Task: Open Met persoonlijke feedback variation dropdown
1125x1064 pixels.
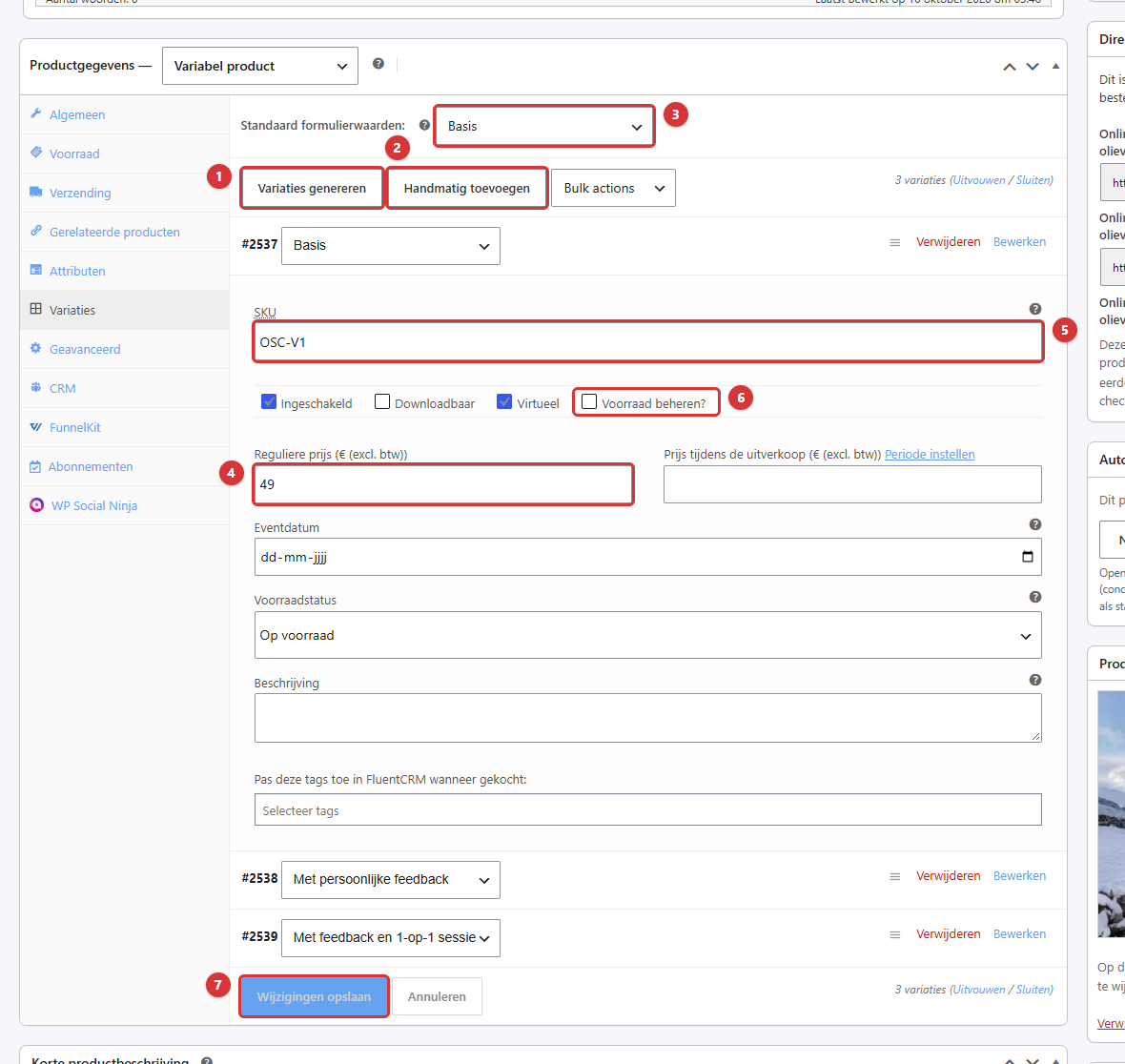Action: pos(391,880)
